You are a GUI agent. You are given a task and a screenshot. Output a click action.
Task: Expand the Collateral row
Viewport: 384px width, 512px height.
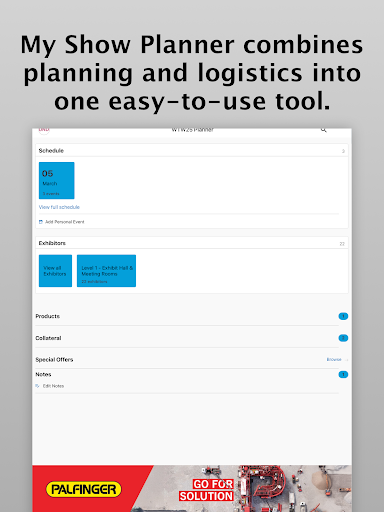pos(192,338)
